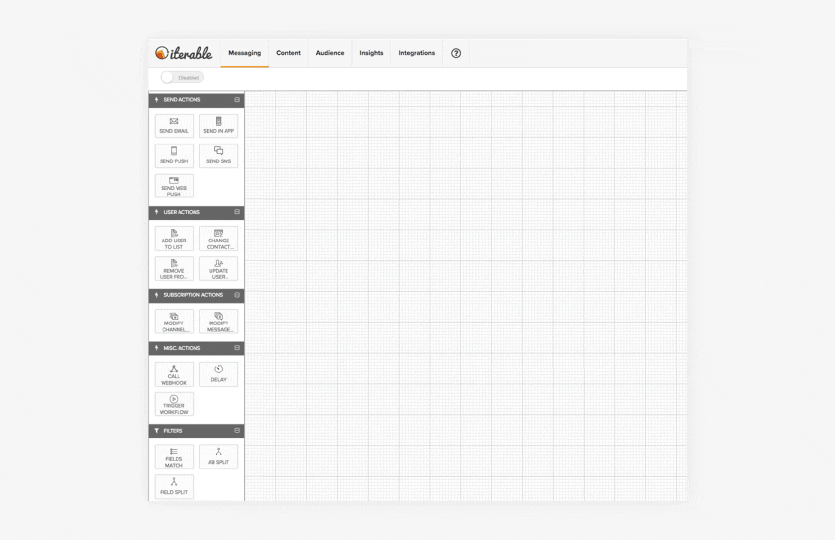Choose the Delay action
Screen dimensions: 835x540
coord(218,374)
